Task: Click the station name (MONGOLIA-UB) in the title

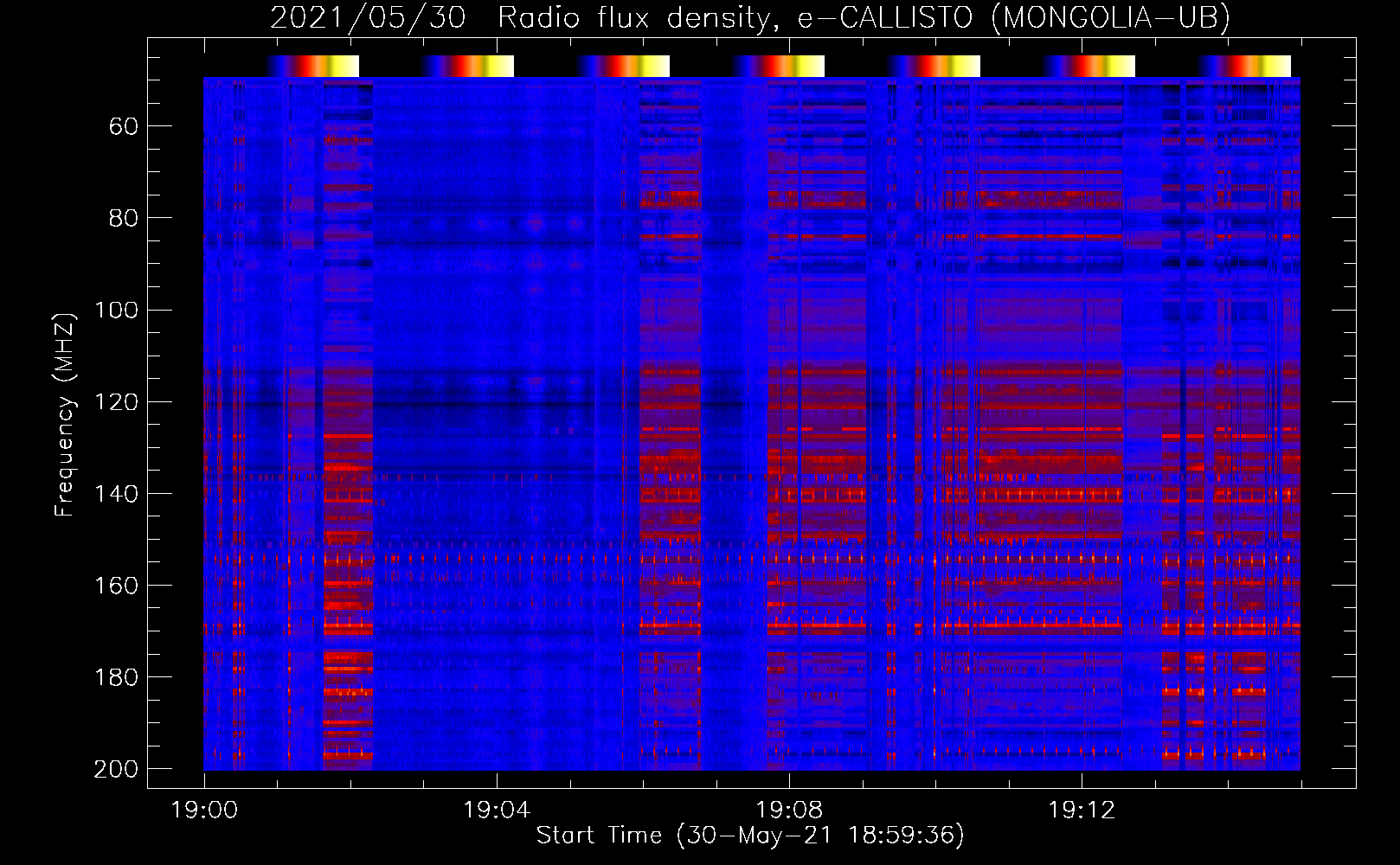Action: [x=1110, y=17]
